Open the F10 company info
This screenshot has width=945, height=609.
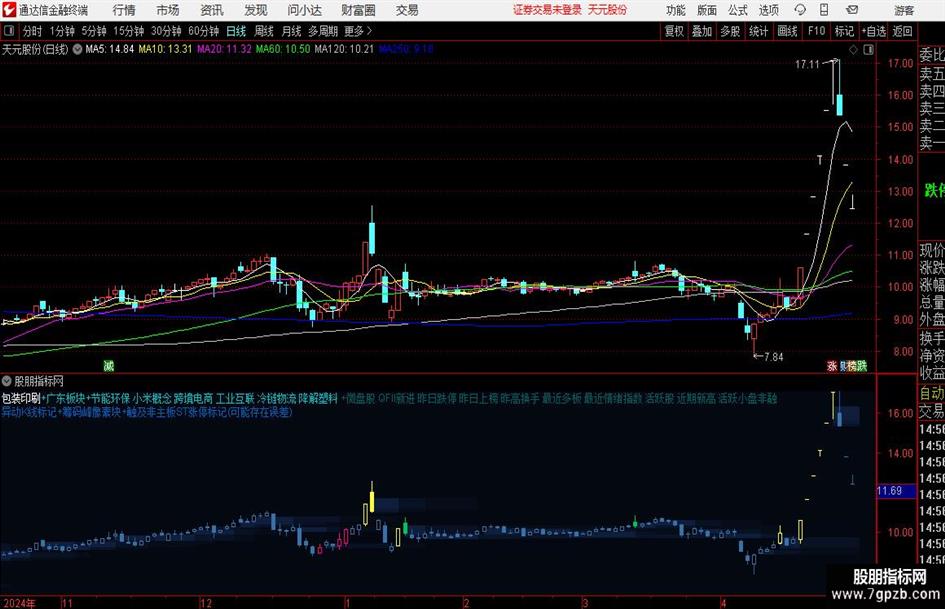816,31
